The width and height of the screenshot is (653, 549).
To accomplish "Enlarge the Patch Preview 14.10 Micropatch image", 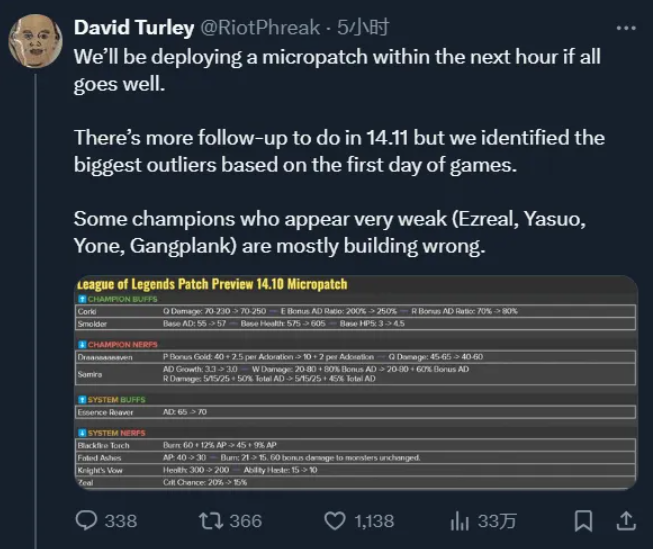I will click(356, 382).
